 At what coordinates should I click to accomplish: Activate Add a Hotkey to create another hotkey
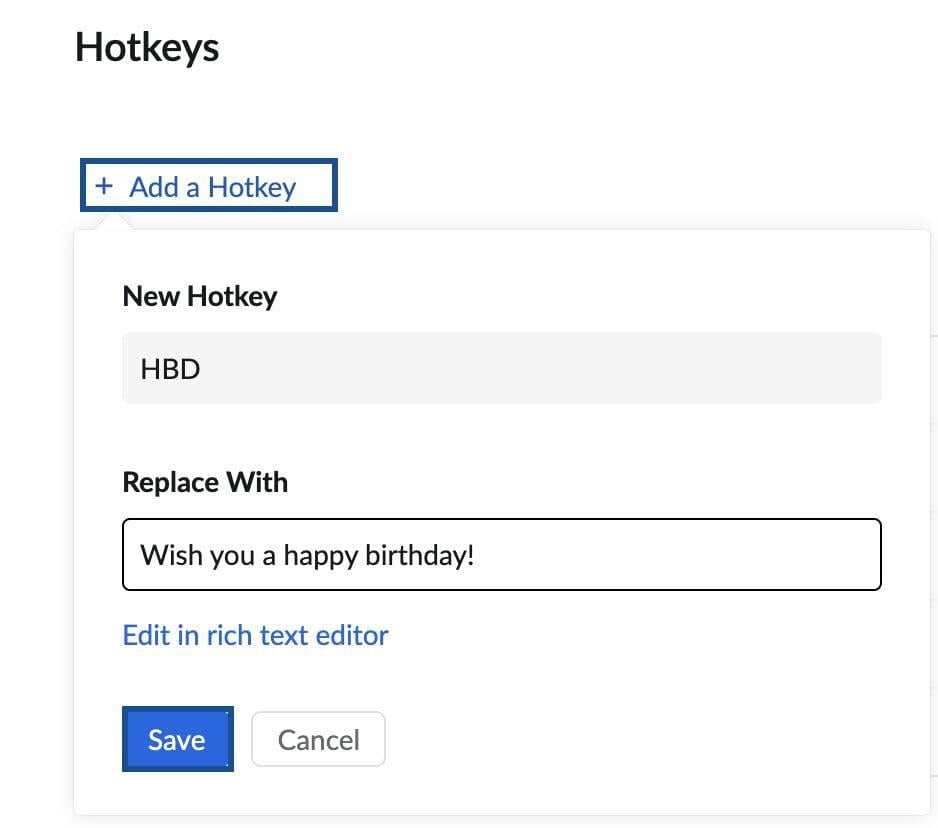[208, 187]
